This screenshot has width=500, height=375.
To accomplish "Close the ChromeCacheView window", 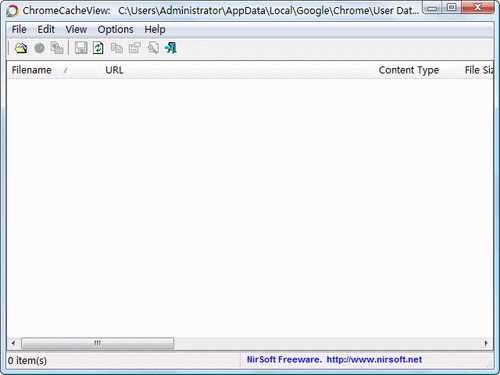I will 478,7.
